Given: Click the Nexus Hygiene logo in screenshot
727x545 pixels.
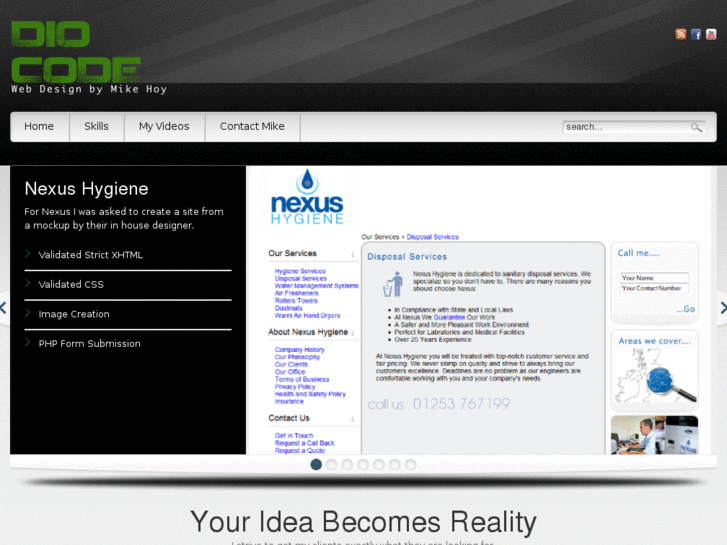Looking at the screenshot, I should click(307, 197).
